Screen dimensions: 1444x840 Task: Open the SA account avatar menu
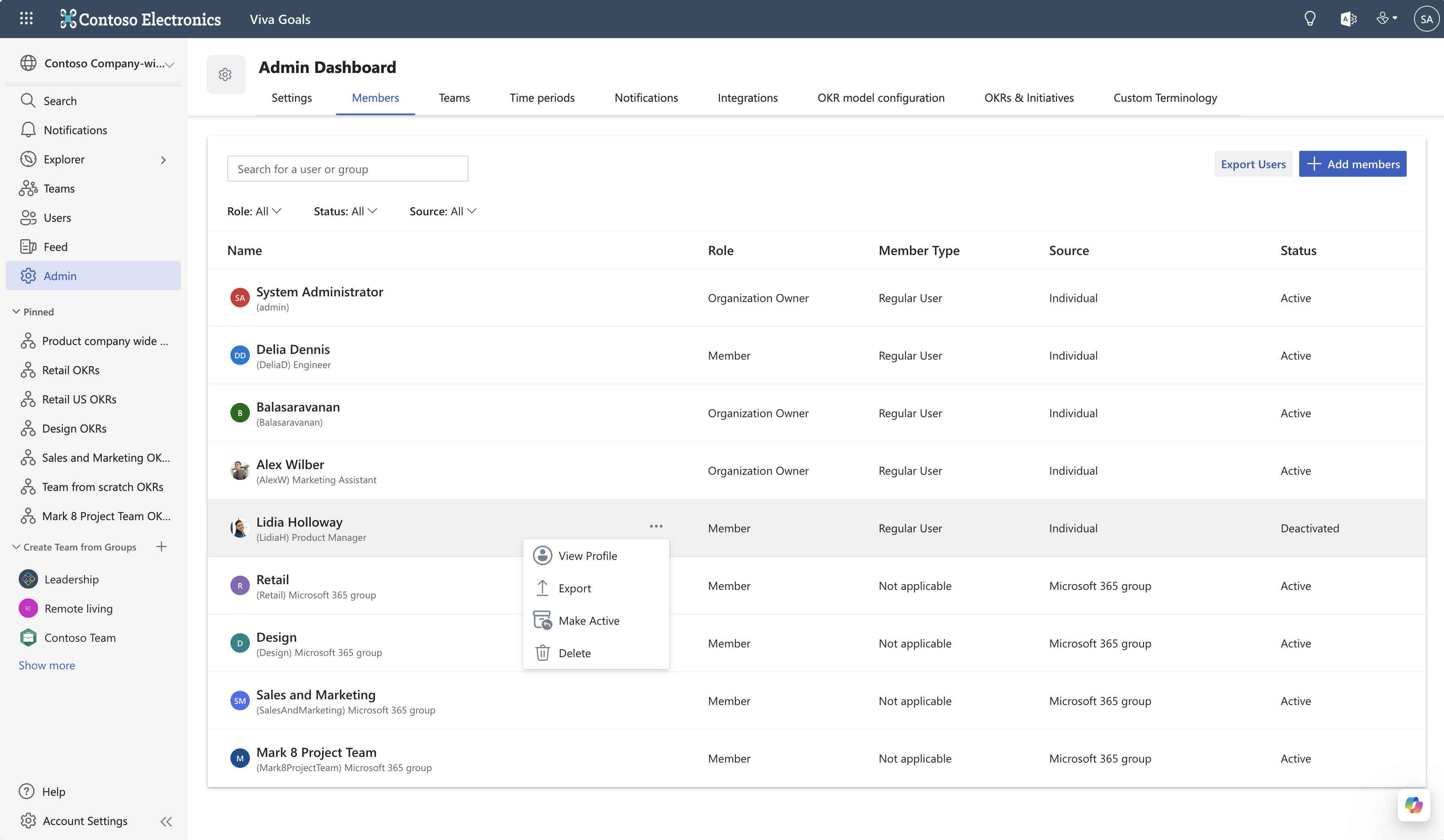click(1426, 19)
